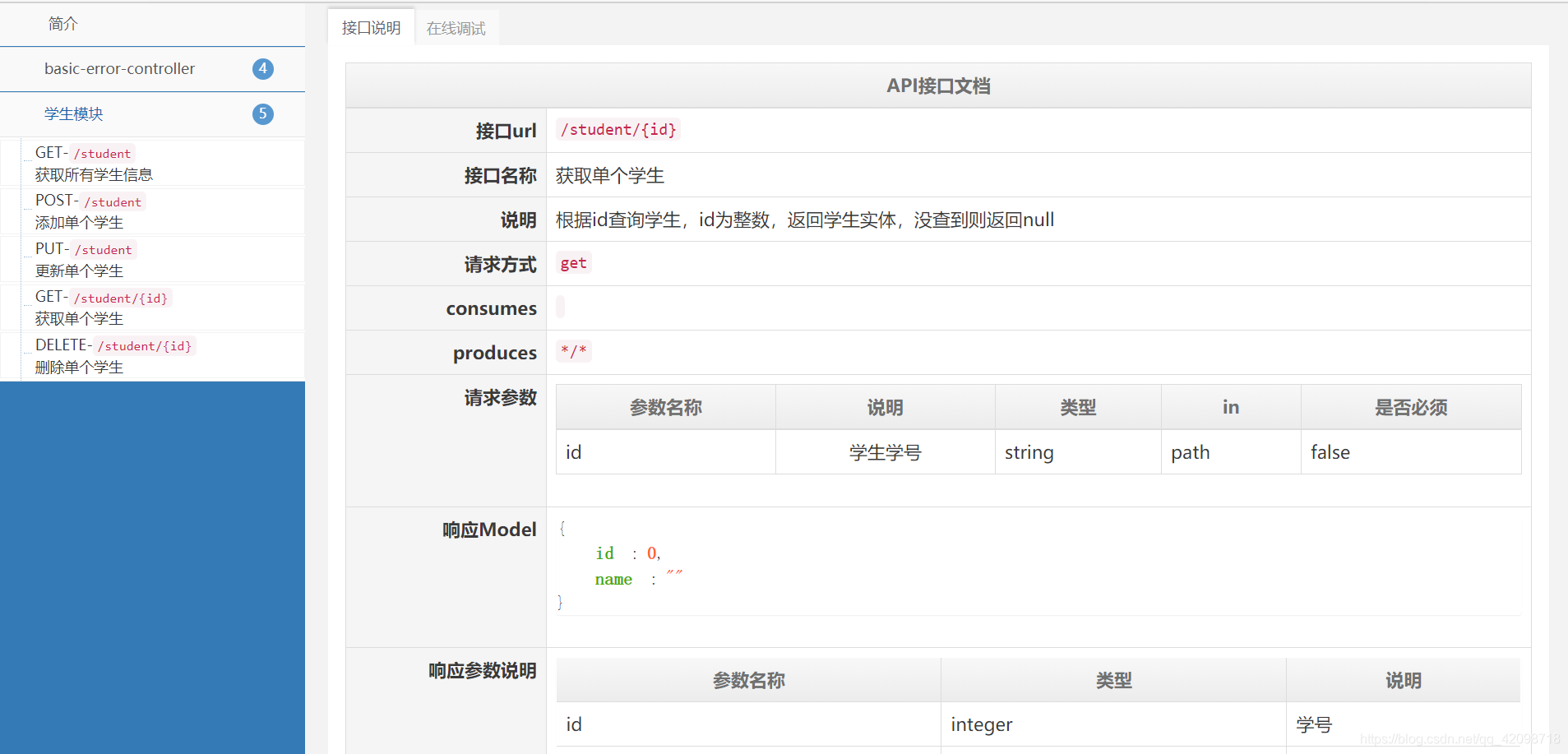Click the 是否必须 column header

1411,407
